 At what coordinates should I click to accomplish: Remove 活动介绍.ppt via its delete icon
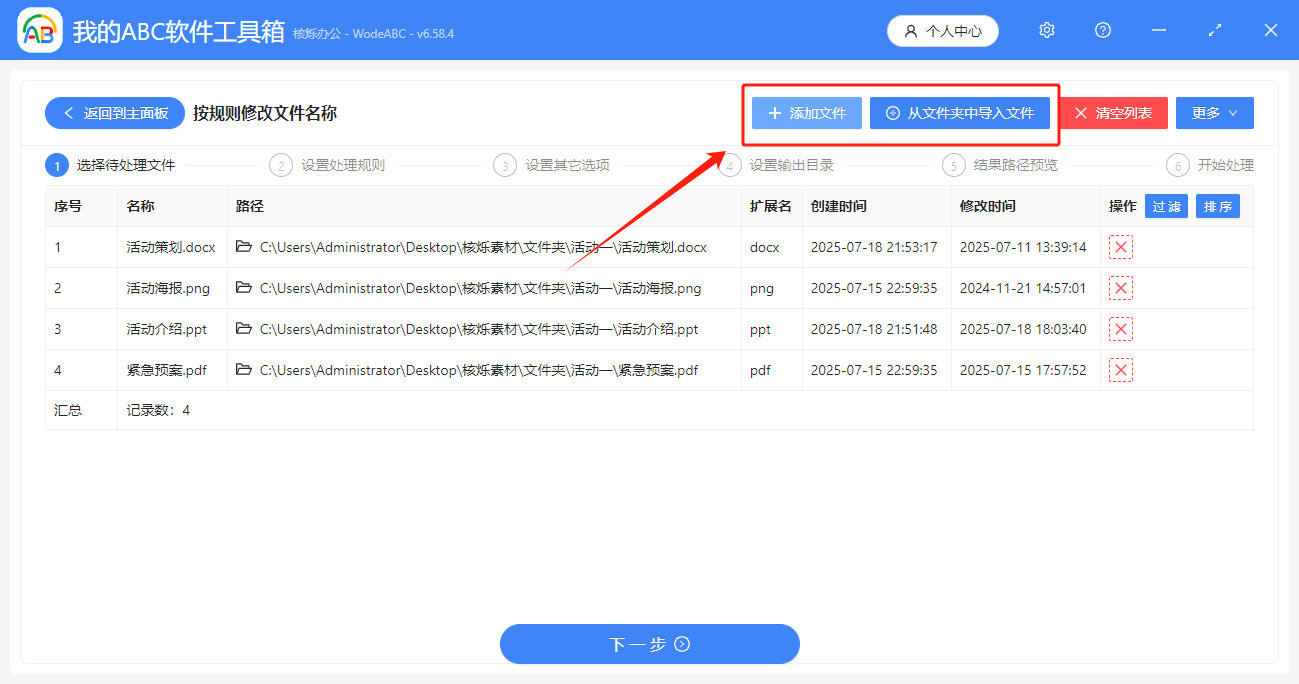coord(1121,329)
